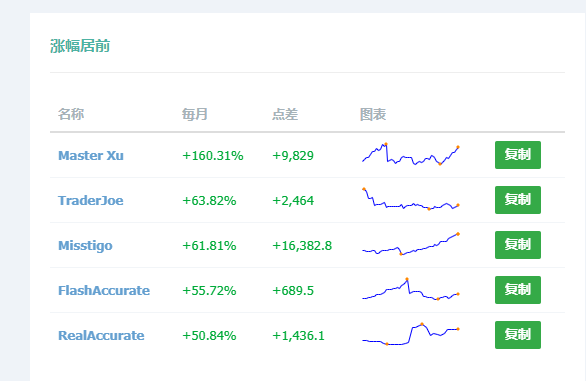
Task: Copy FlashAccurate using the 复制 button
Action: tap(518, 290)
